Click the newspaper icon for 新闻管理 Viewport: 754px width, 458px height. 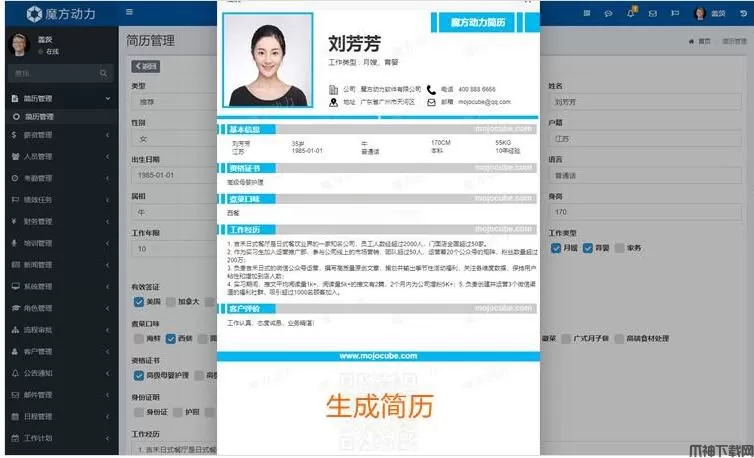point(15,265)
